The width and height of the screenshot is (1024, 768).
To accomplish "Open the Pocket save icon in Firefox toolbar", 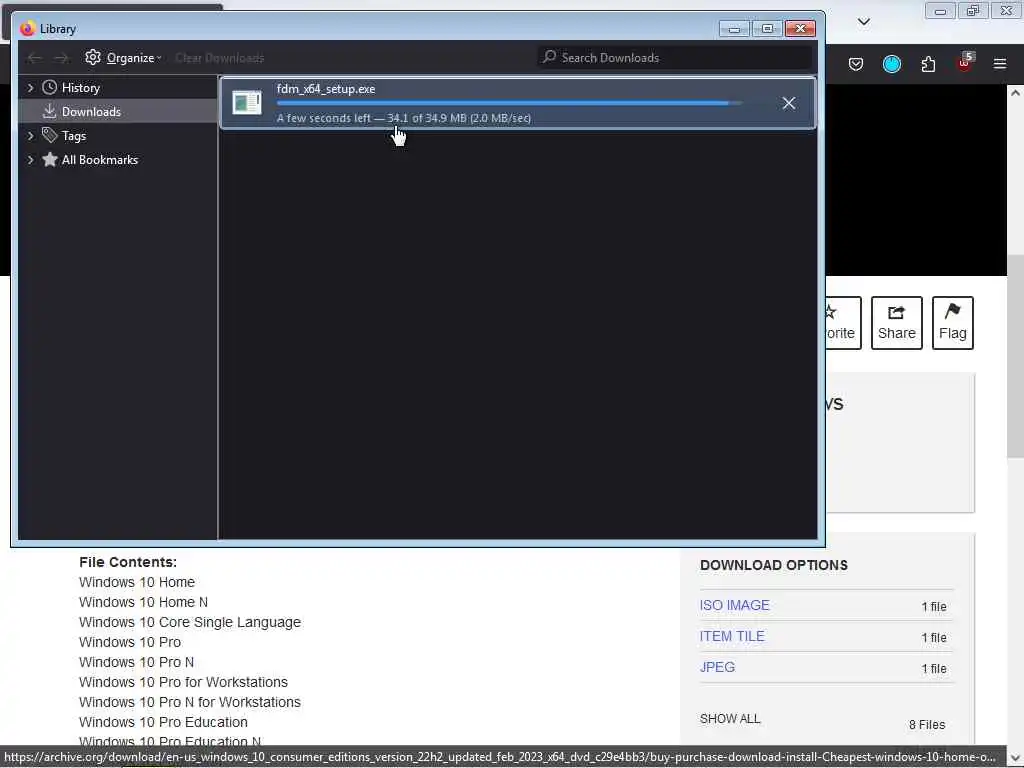I will (856, 64).
